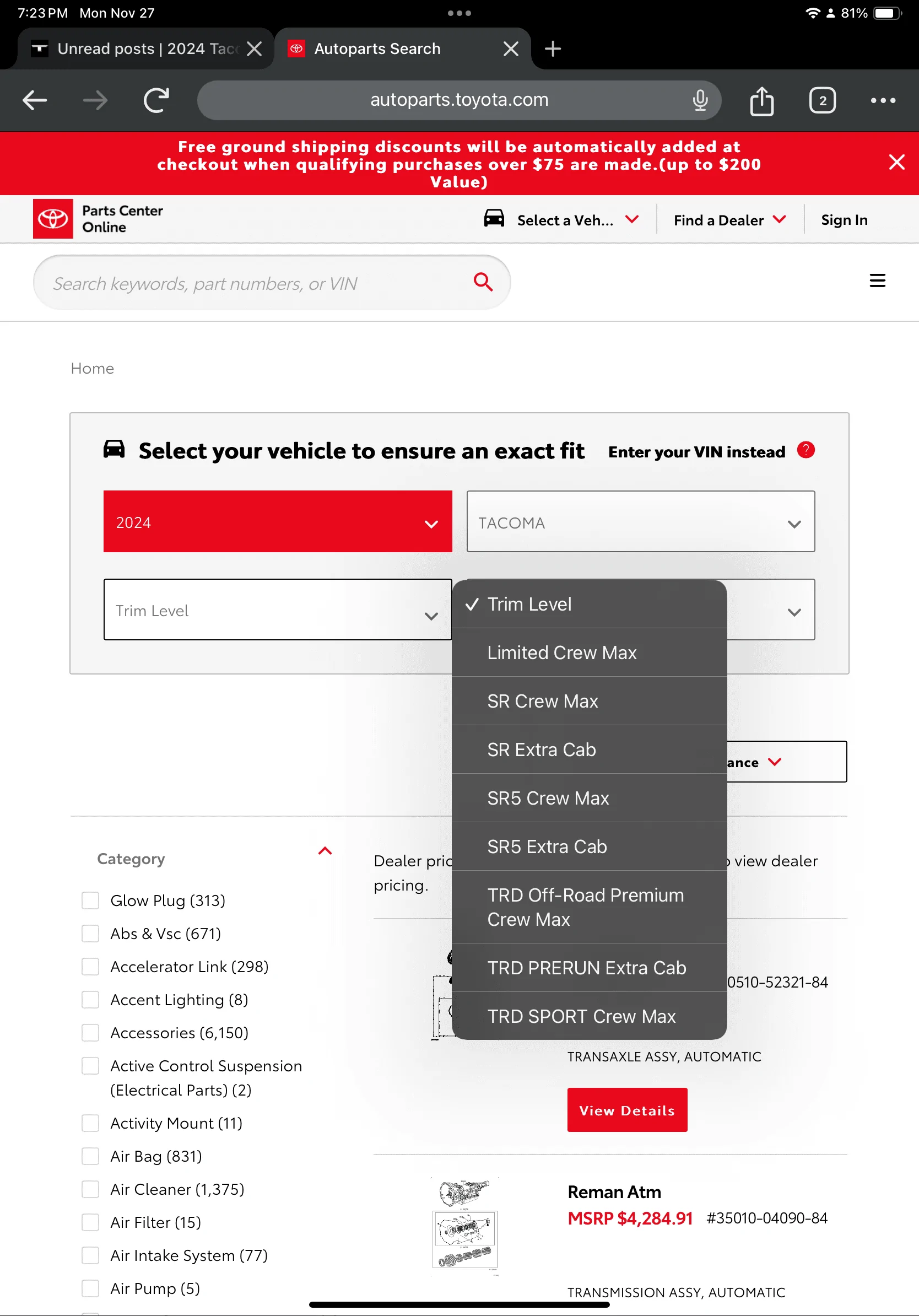The height and width of the screenshot is (1316, 919).
Task: Click the Sign In link
Action: click(844, 220)
